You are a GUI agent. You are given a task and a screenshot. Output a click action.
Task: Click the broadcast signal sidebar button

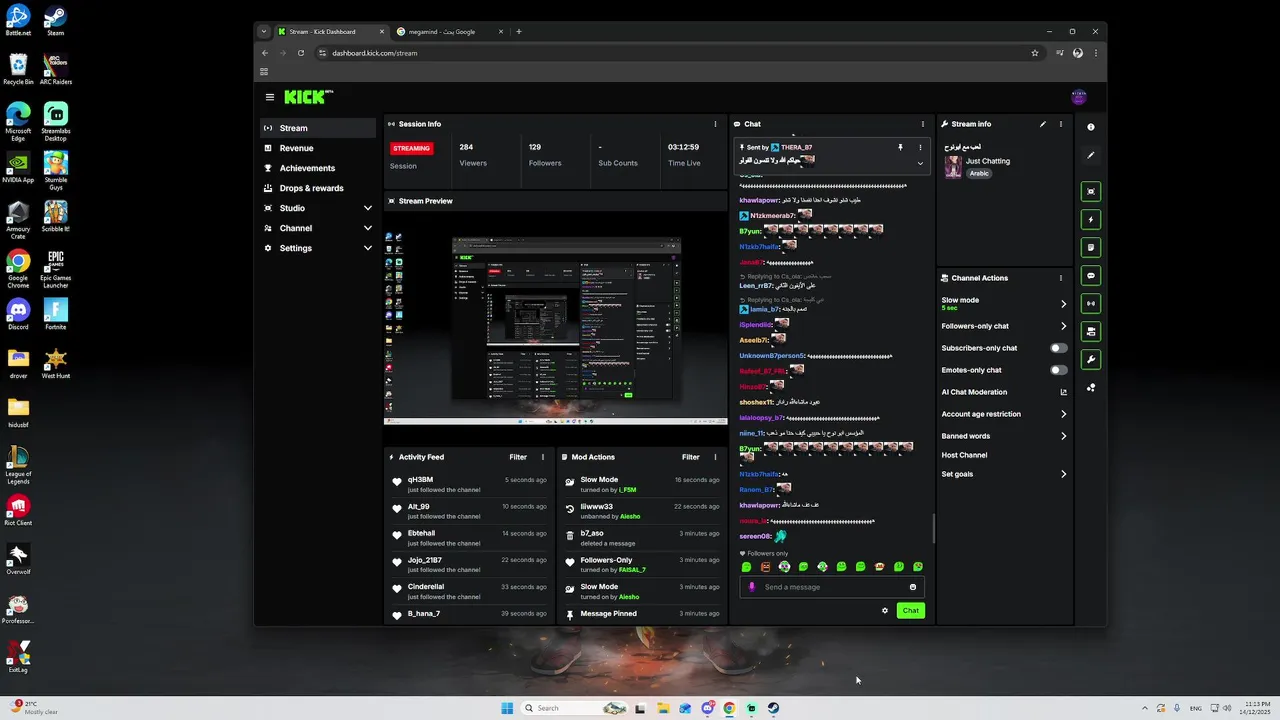coord(1091,303)
